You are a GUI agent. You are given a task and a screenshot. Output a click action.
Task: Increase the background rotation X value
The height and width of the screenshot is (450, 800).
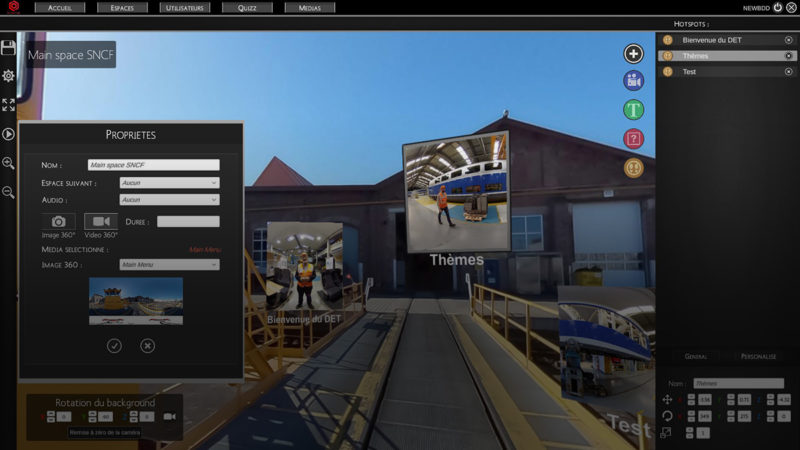pyautogui.click(x=51, y=413)
